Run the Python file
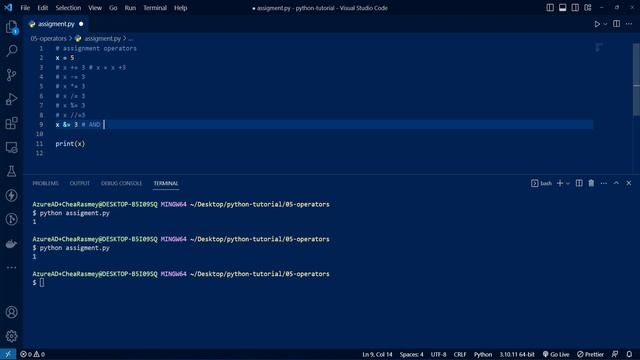This screenshot has width=640, height=360. click(x=597, y=24)
